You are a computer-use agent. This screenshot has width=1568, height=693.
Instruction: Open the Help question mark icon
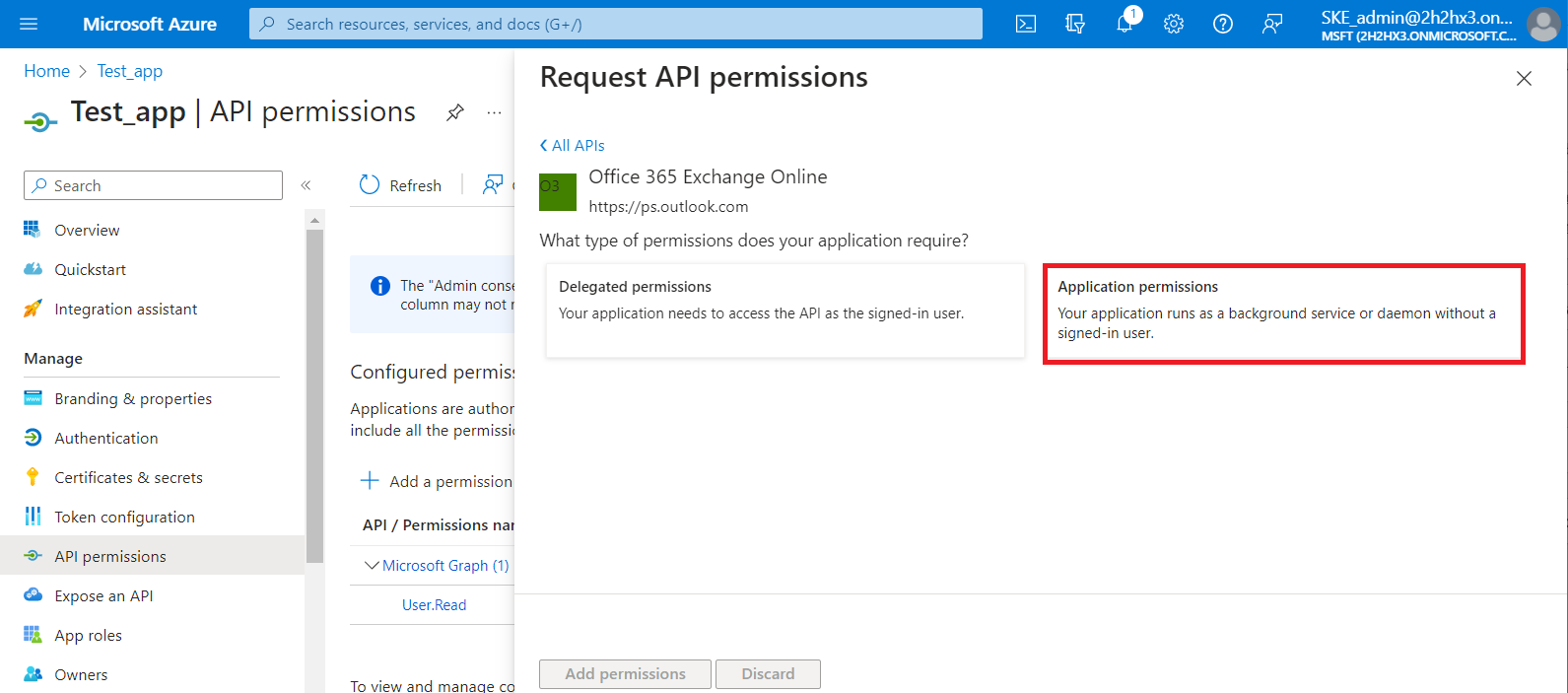(1223, 24)
